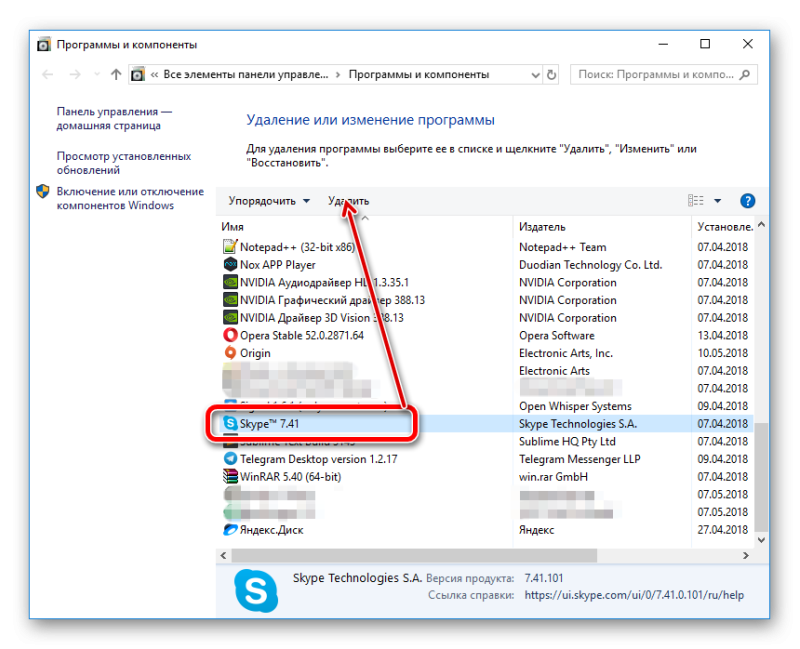Click publisher Opera Software
The width and height of the screenshot is (800, 649).
click(557, 335)
